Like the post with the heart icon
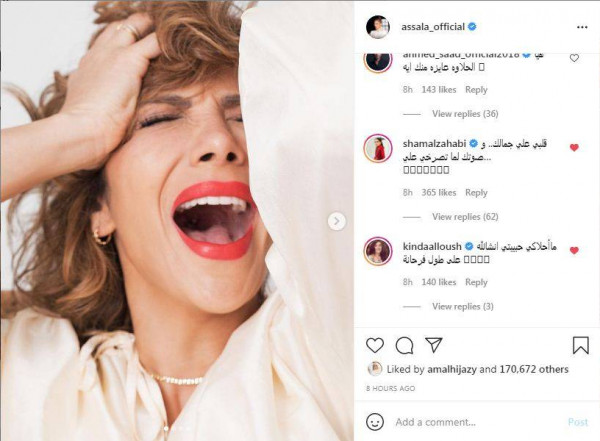The width and height of the screenshot is (600, 441). point(375,345)
